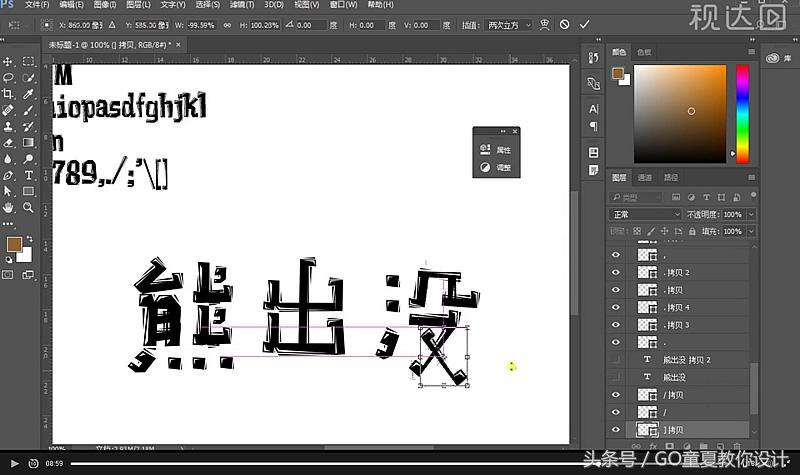Screen dimensions: 800x475
Task: Select the Pen tool
Action: point(8,175)
